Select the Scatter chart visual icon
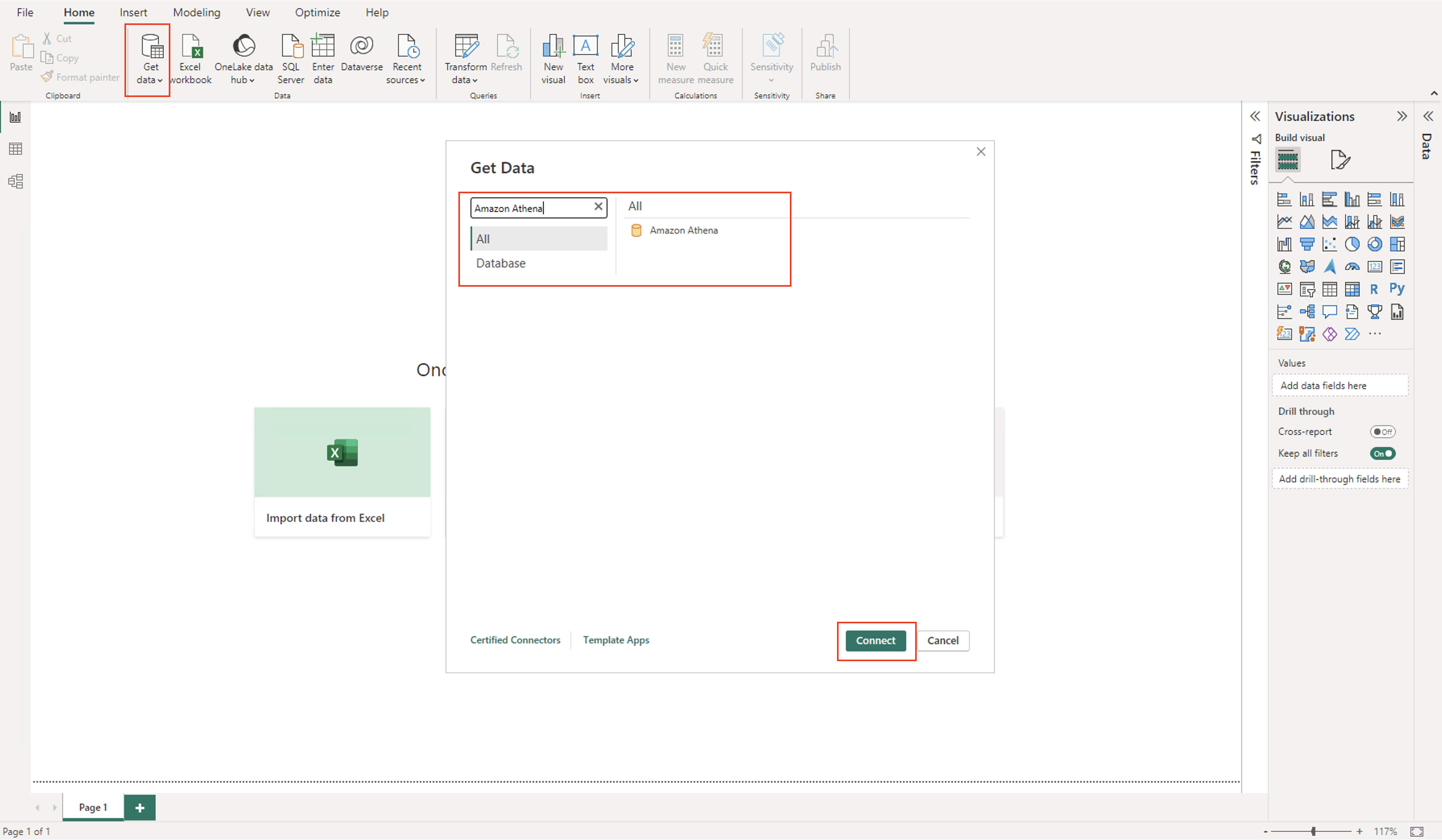The height and width of the screenshot is (840, 1442). 1329,244
